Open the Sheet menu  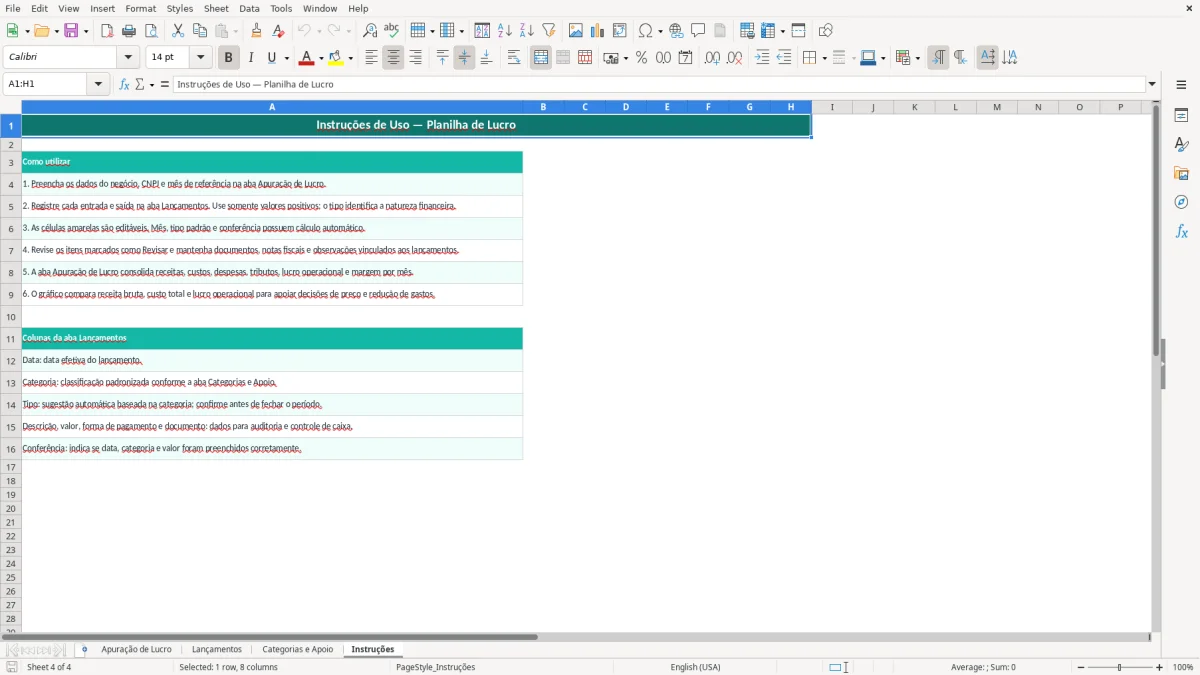point(216,8)
